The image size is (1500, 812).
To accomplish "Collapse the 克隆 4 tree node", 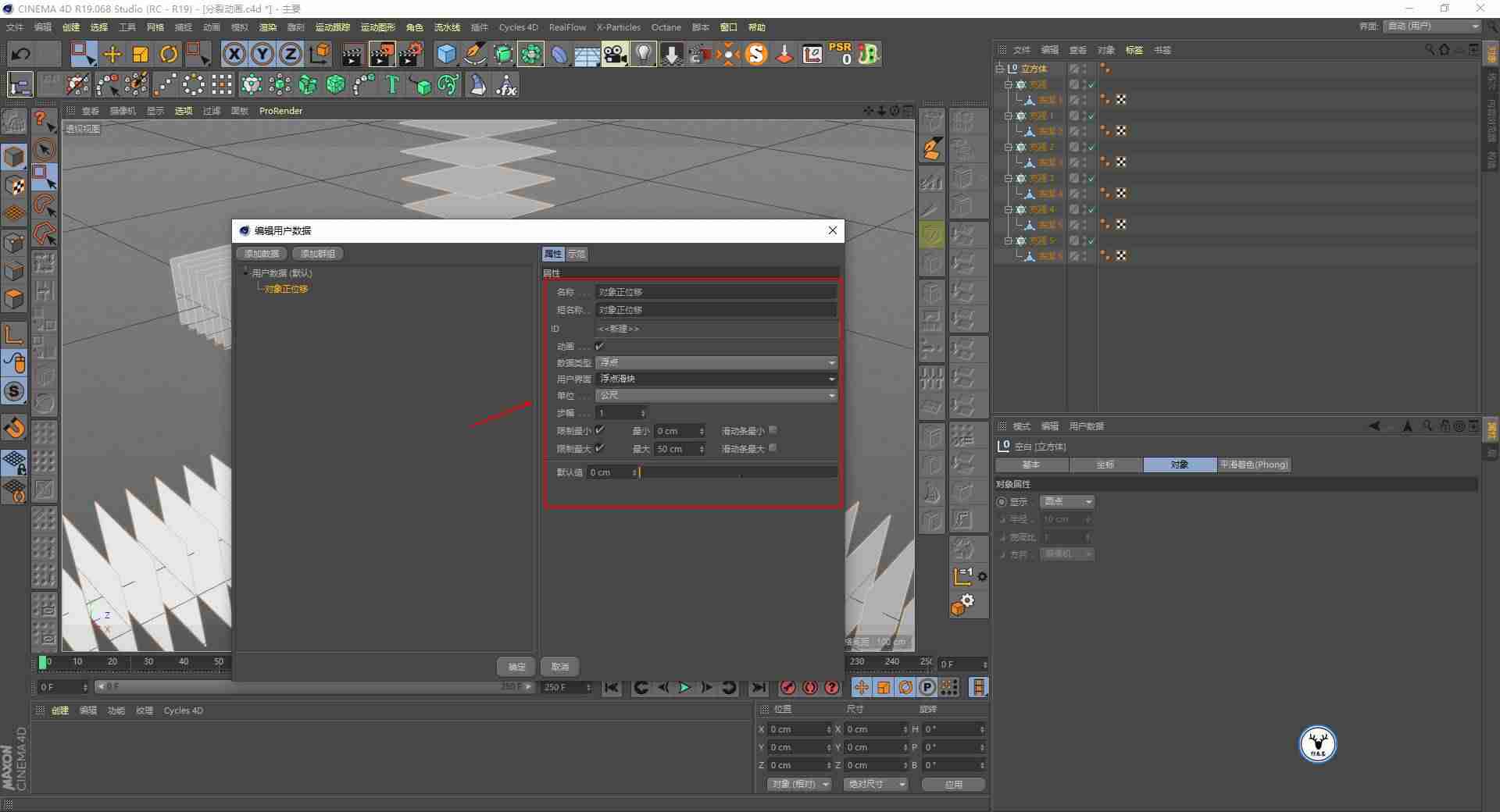I will click(x=1008, y=209).
